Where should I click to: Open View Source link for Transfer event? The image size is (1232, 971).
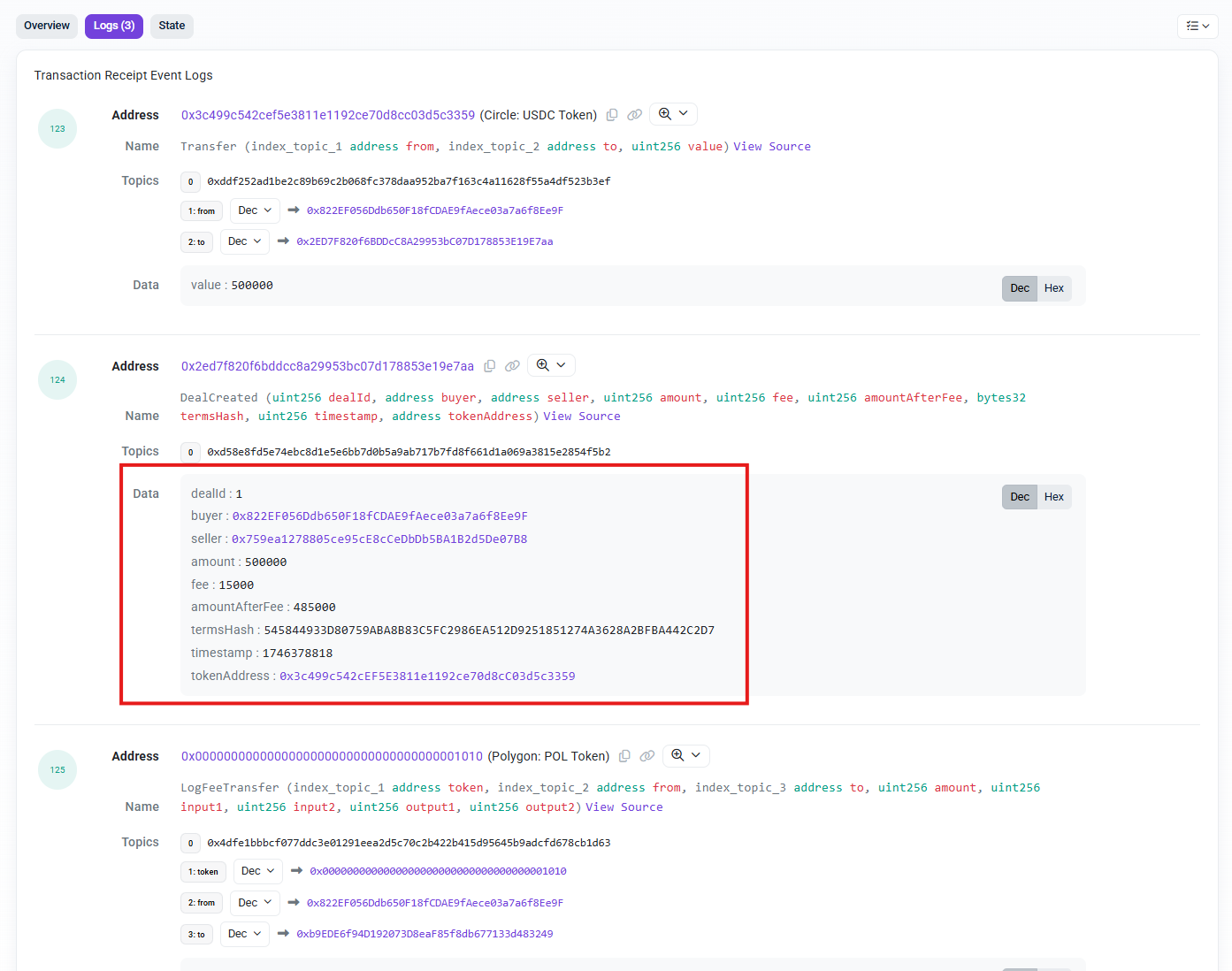(771, 147)
